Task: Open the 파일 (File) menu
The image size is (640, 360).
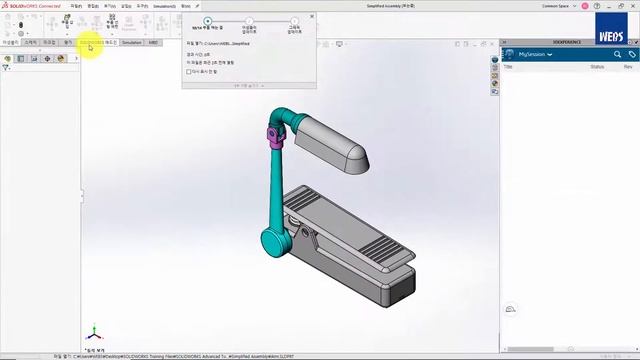Action: click(76, 6)
